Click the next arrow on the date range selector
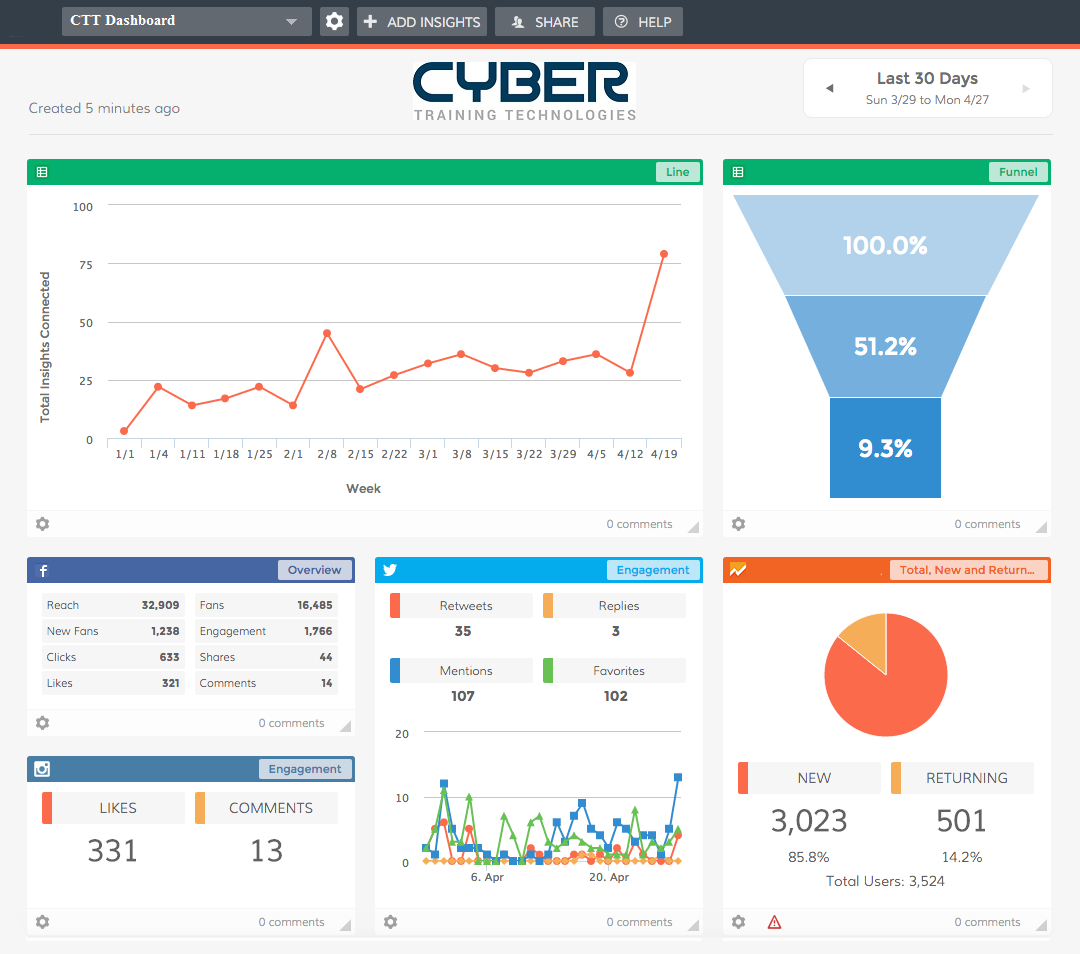1080x954 pixels. (1026, 87)
